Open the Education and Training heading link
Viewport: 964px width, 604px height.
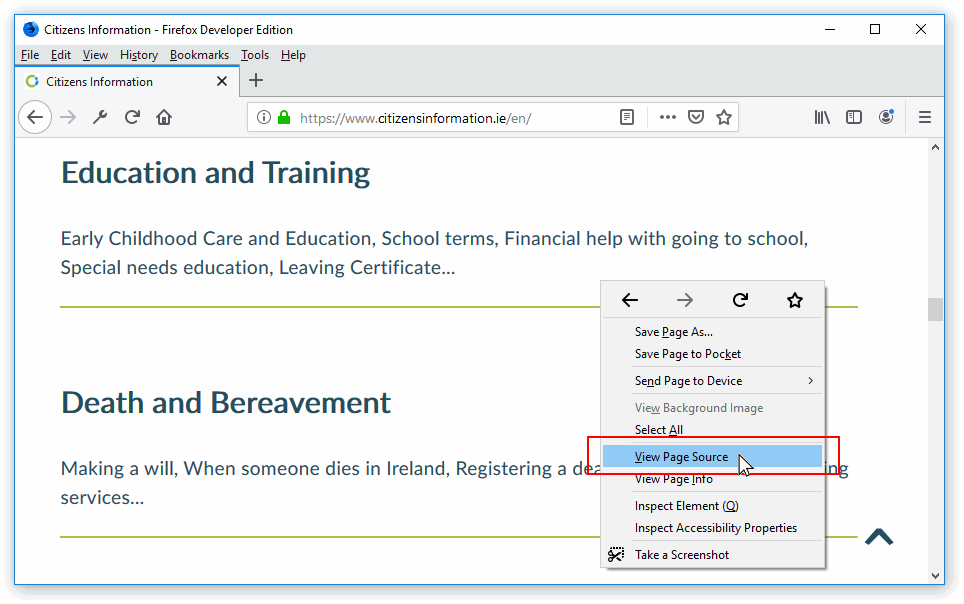point(215,173)
